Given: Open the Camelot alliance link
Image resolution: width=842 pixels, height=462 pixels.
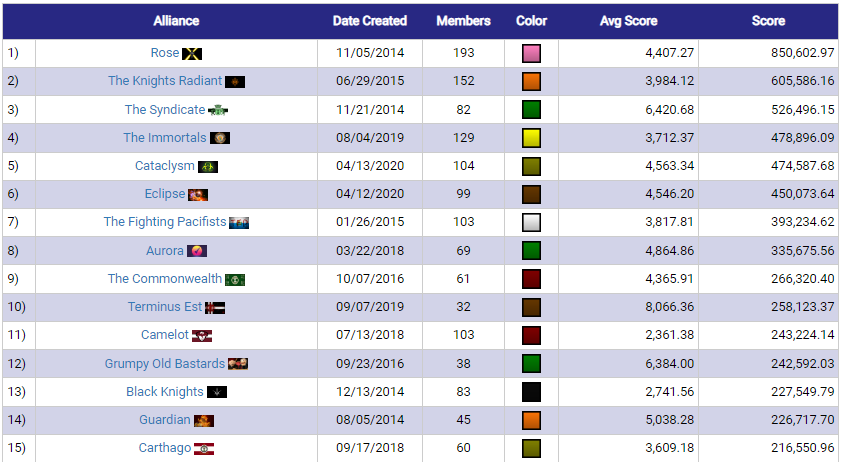Looking at the screenshot, I should (x=164, y=335).
